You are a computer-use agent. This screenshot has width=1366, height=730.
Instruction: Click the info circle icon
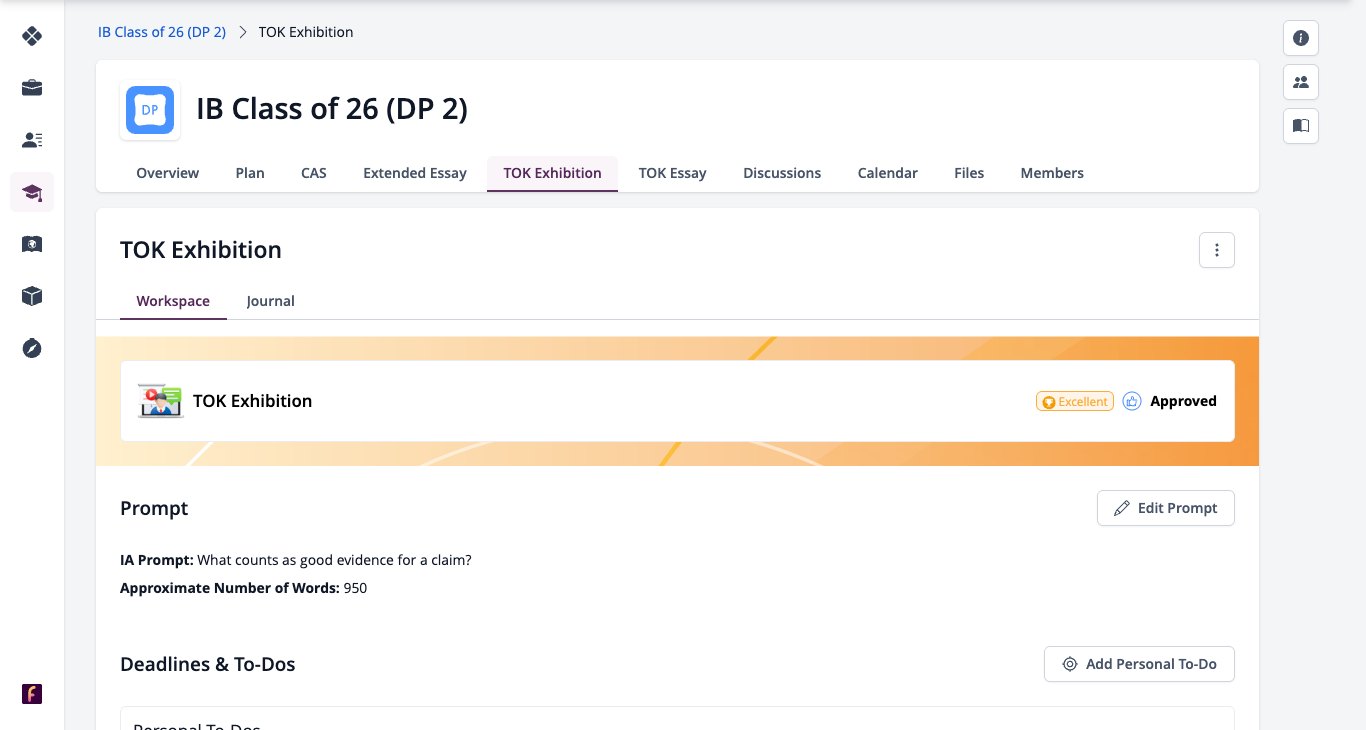click(1301, 38)
